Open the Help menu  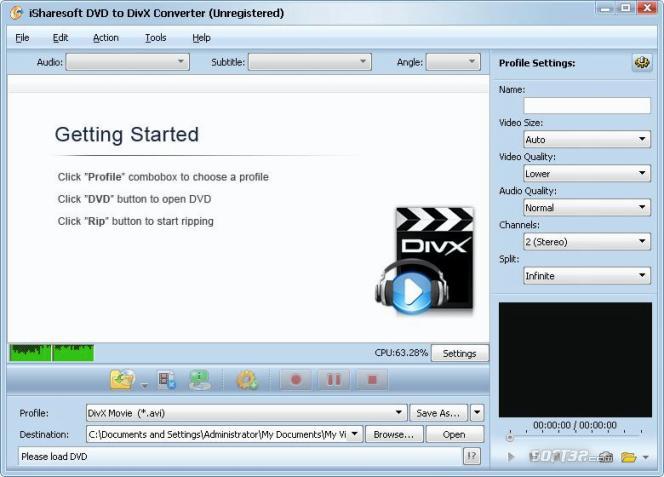pyautogui.click(x=201, y=38)
